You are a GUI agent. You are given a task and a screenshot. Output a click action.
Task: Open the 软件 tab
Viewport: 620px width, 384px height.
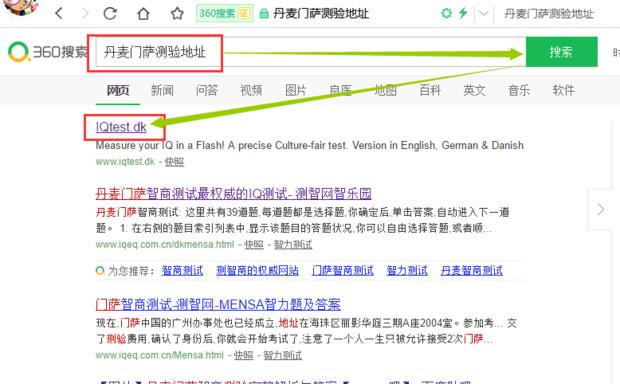click(563, 90)
